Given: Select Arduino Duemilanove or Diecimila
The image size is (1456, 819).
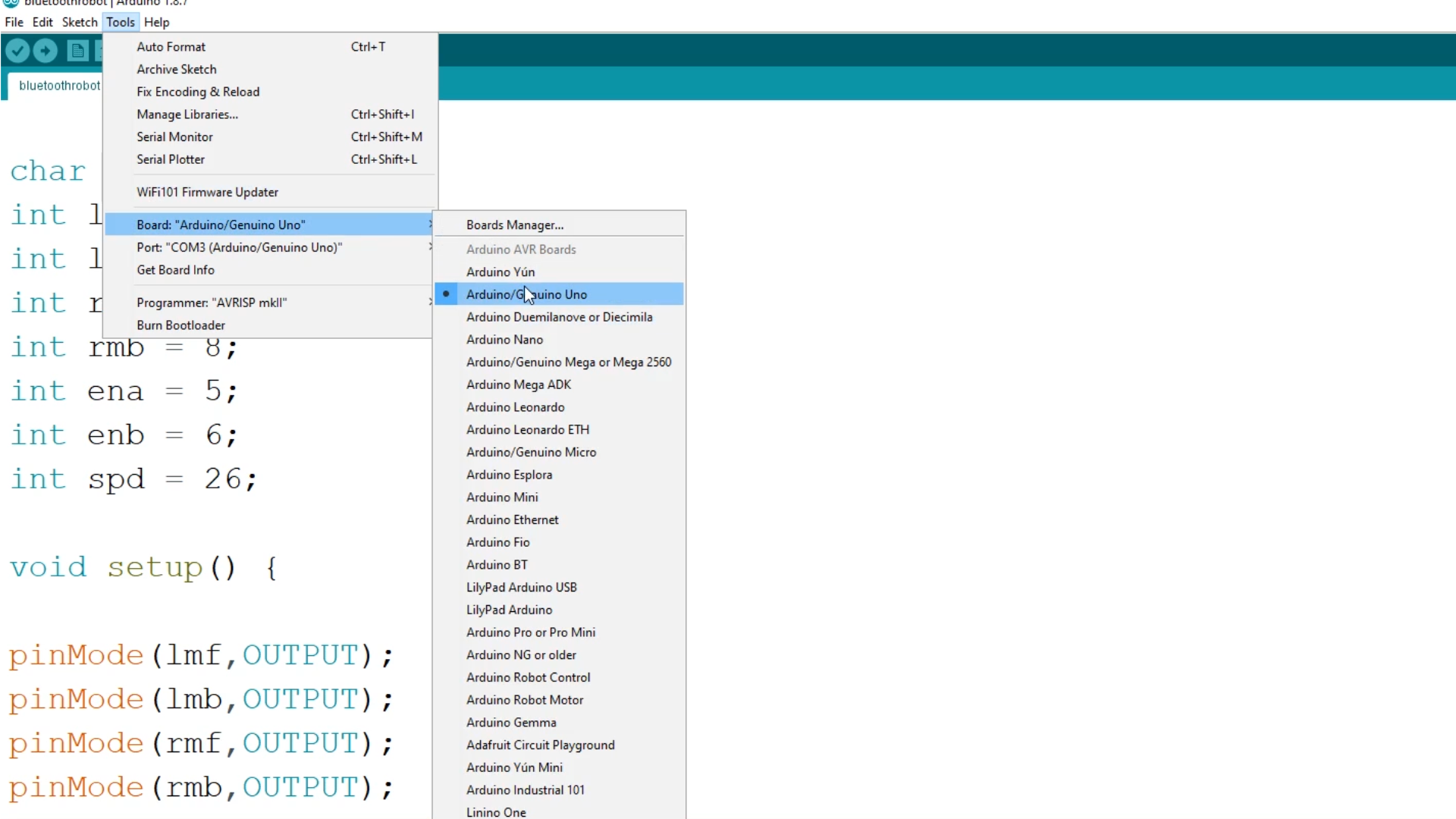Looking at the screenshot, I should pyautogui.click(x=559, y=317).
